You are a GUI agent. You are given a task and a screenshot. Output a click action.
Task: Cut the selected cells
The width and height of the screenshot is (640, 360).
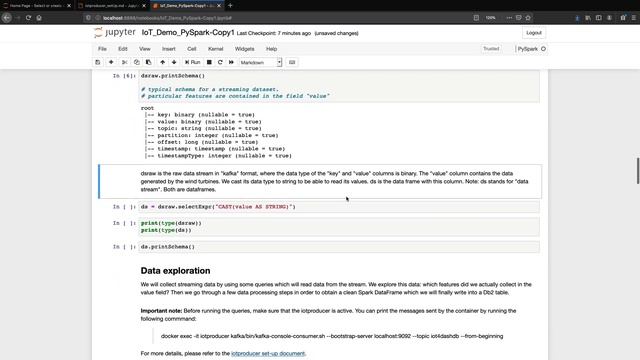coord(124,62)
